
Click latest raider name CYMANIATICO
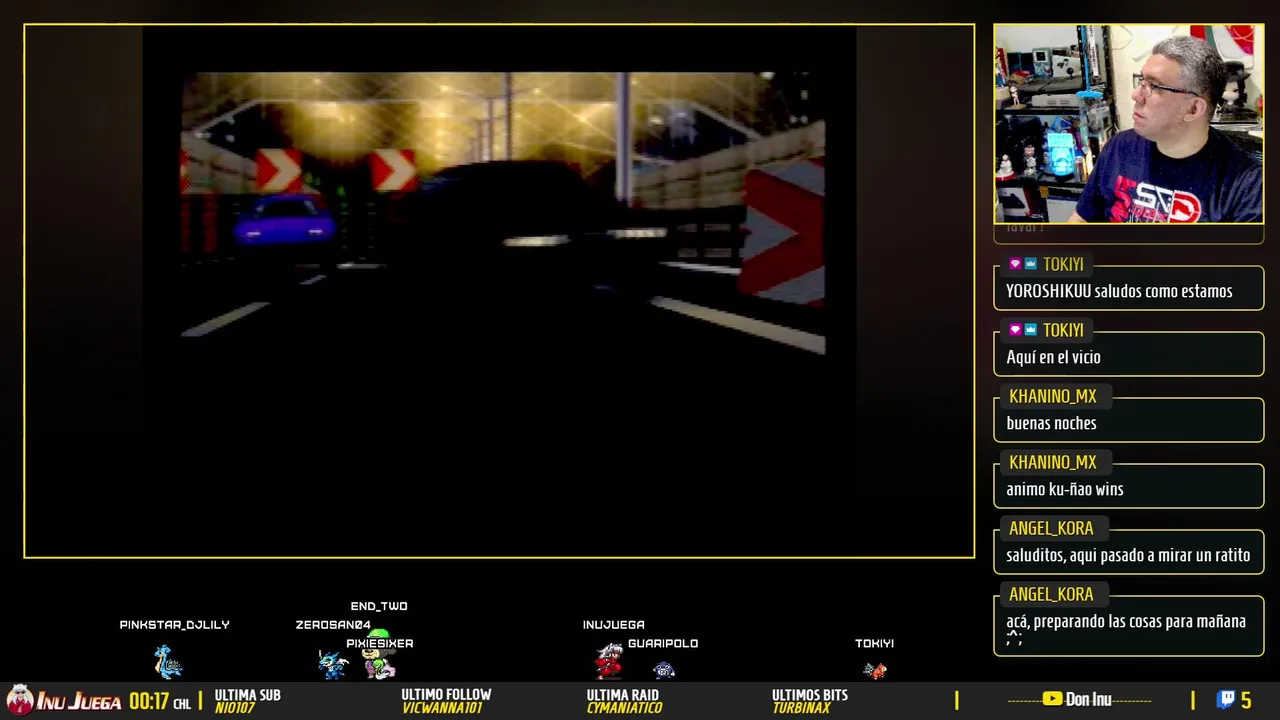[x=625, y=708]
